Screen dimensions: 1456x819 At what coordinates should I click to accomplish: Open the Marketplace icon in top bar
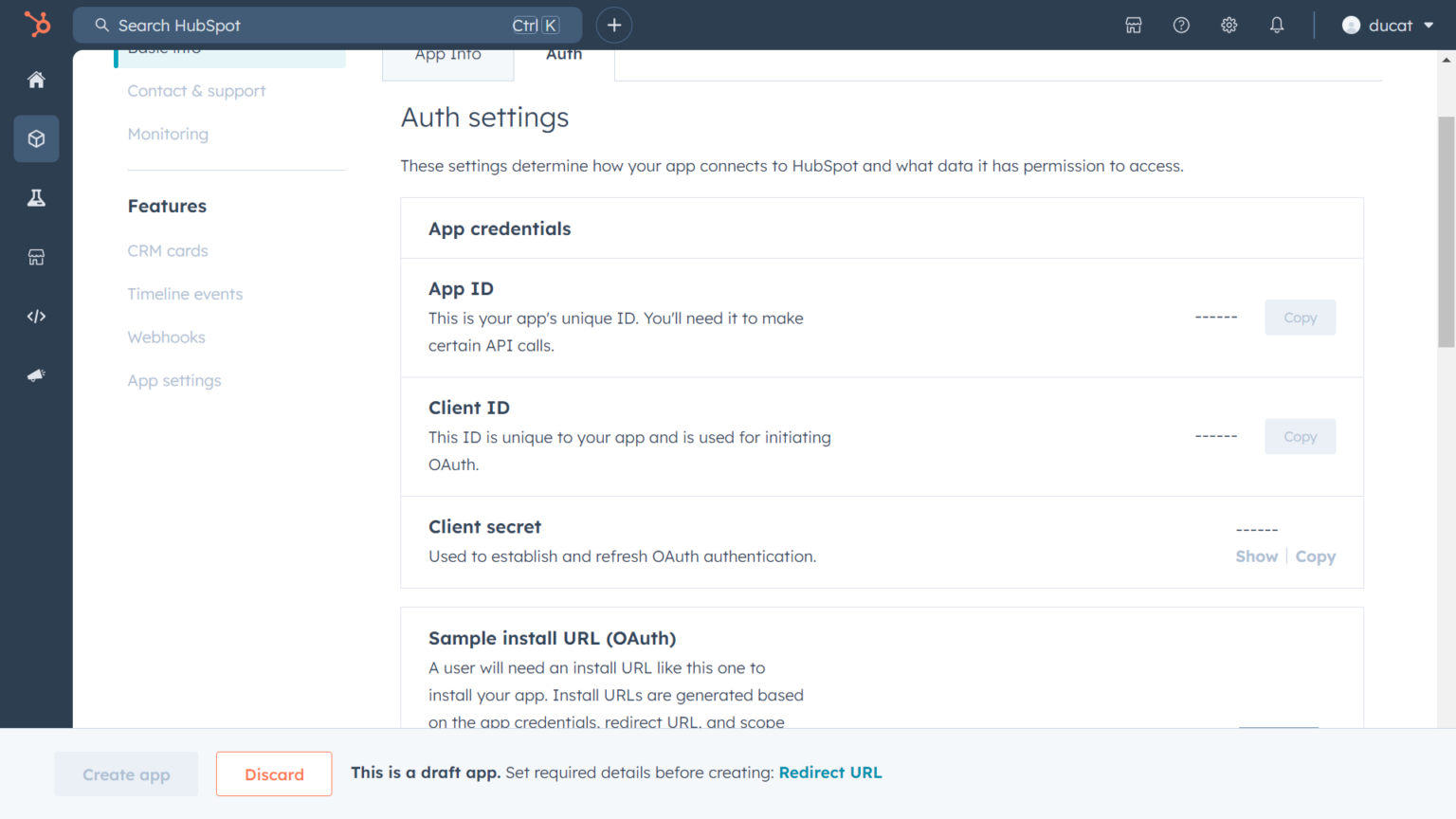pyautogui.click(x=1134, y=26)
